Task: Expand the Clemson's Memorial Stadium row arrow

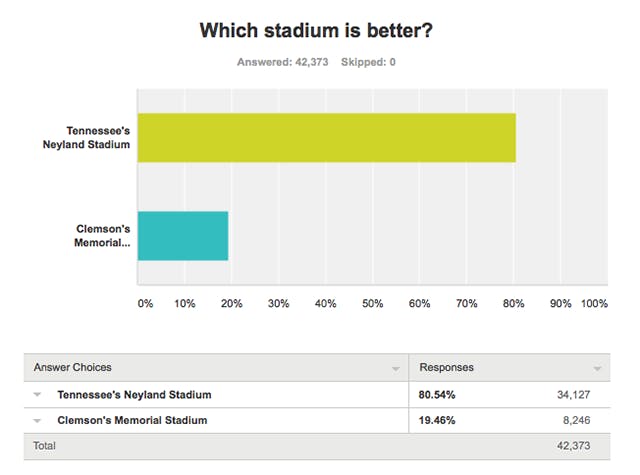Action: [x=37, y=420]
